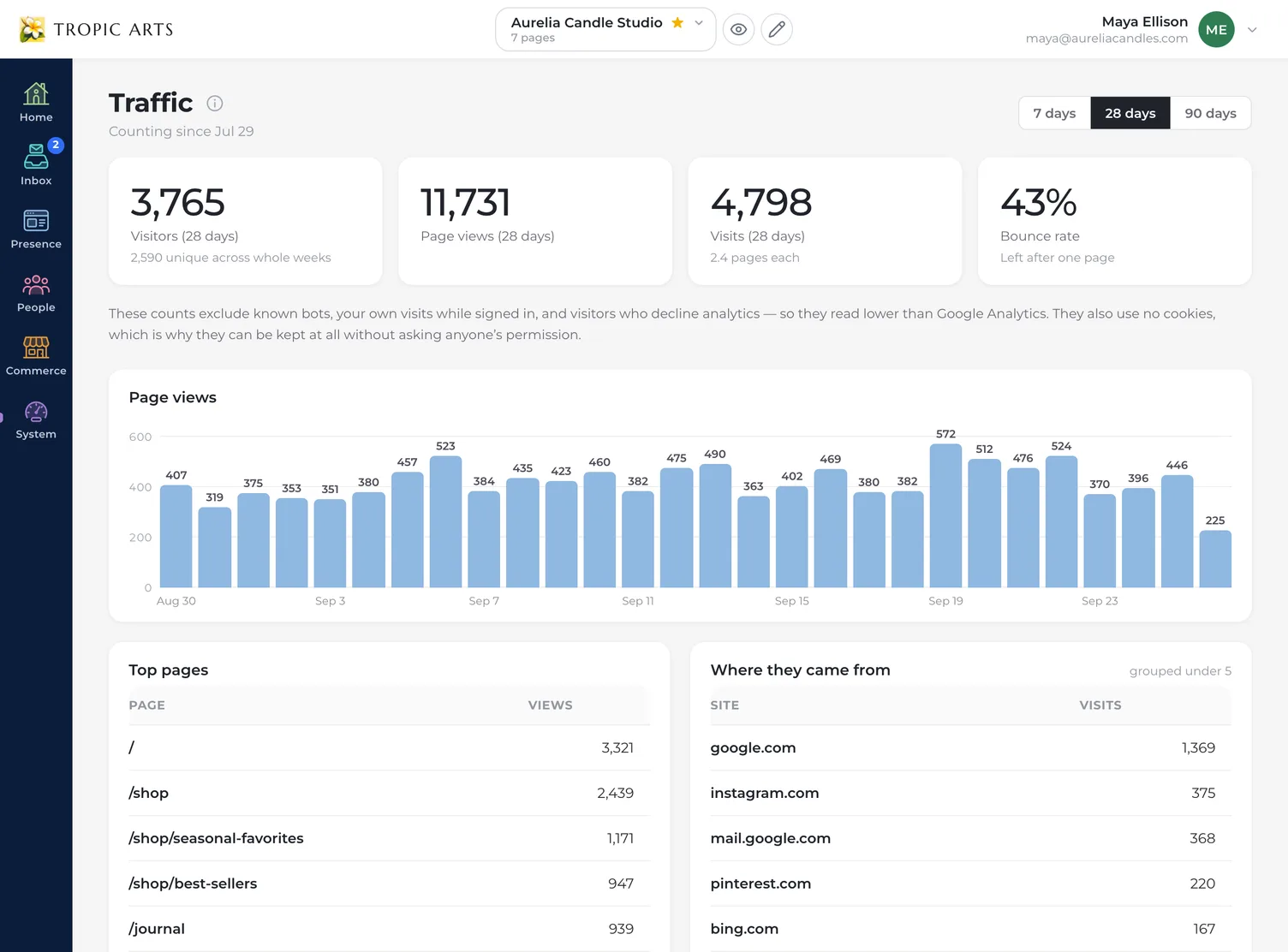Click the pencil edit site icon
Screen dimensions: 1288x952
click(777, 29)
